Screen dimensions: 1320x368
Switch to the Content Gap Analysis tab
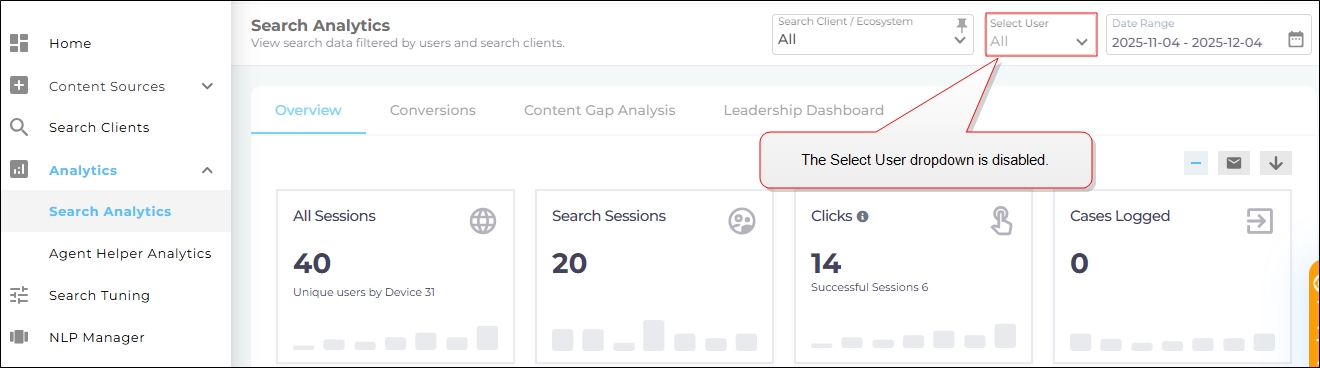coord(600,110)
